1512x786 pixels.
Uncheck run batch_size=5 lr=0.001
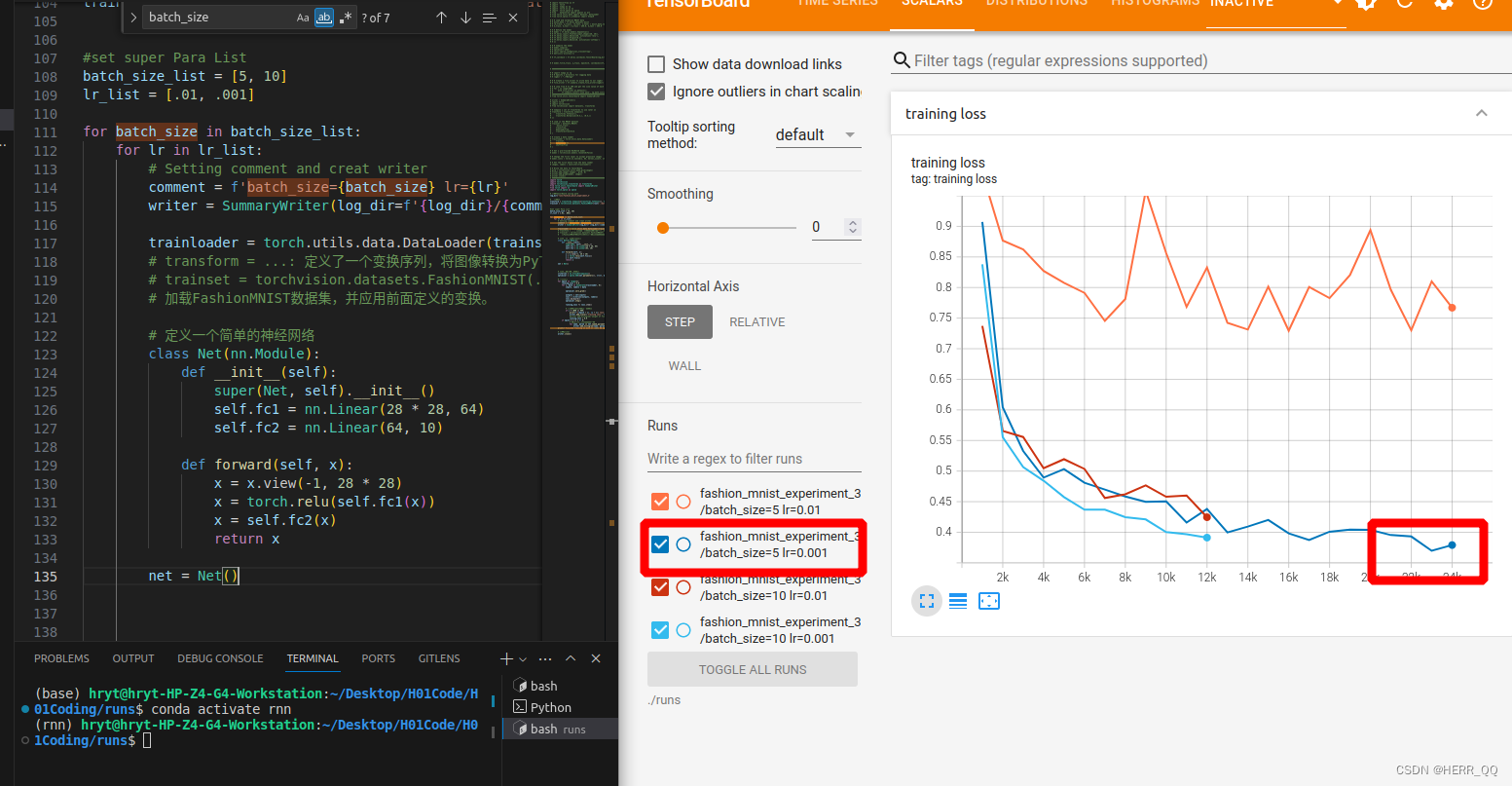point(660,544)
